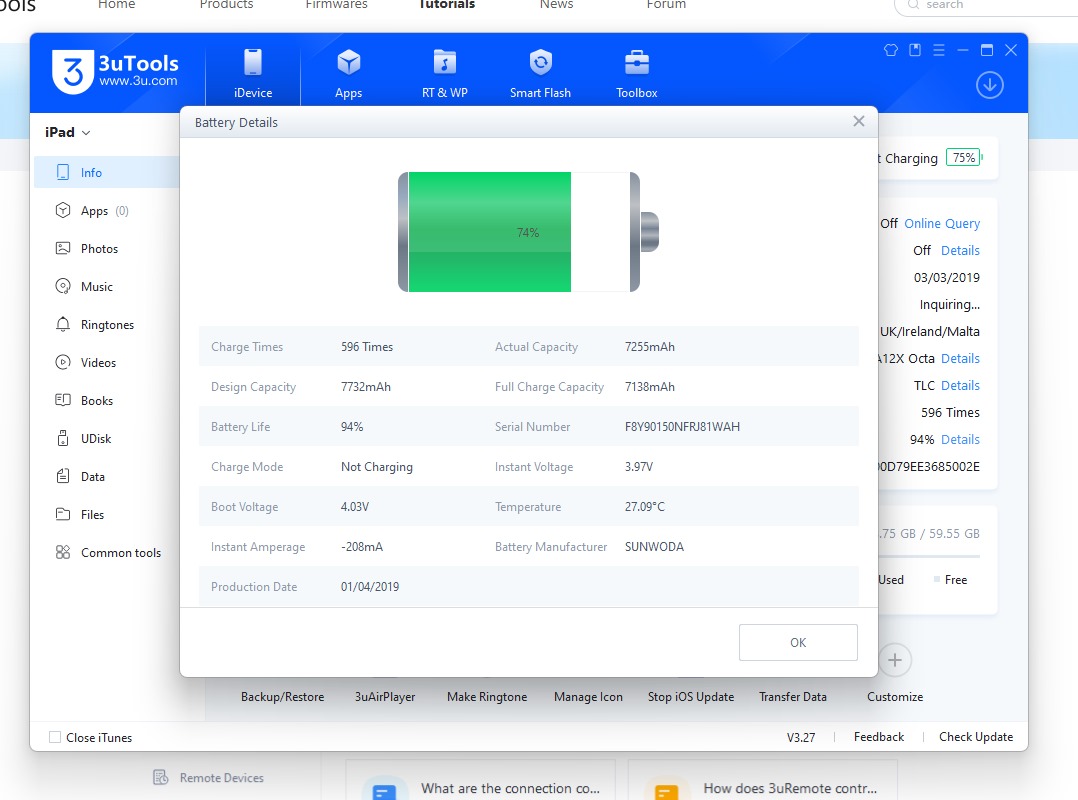Open the Toolbox tab
1078x800 pixels.
637,73
